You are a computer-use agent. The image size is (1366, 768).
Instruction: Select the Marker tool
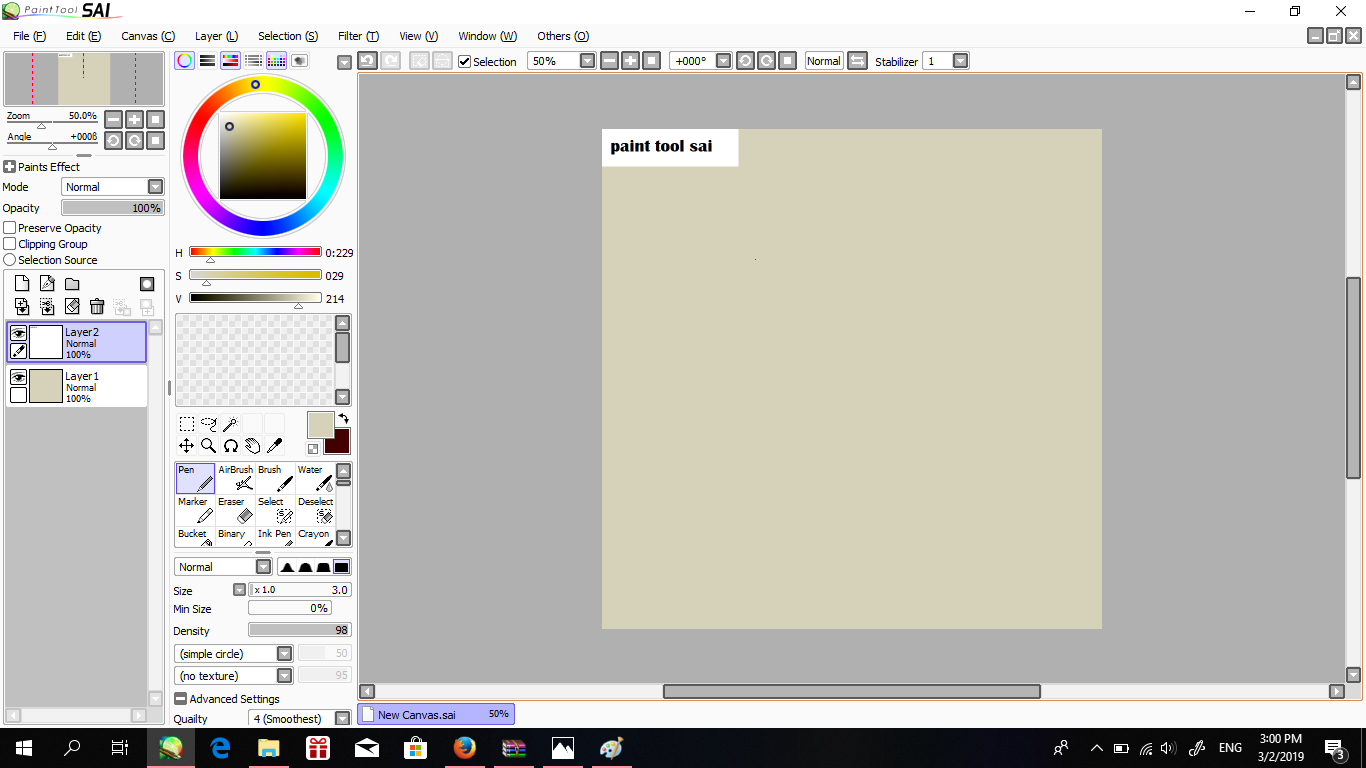(194, 509)
